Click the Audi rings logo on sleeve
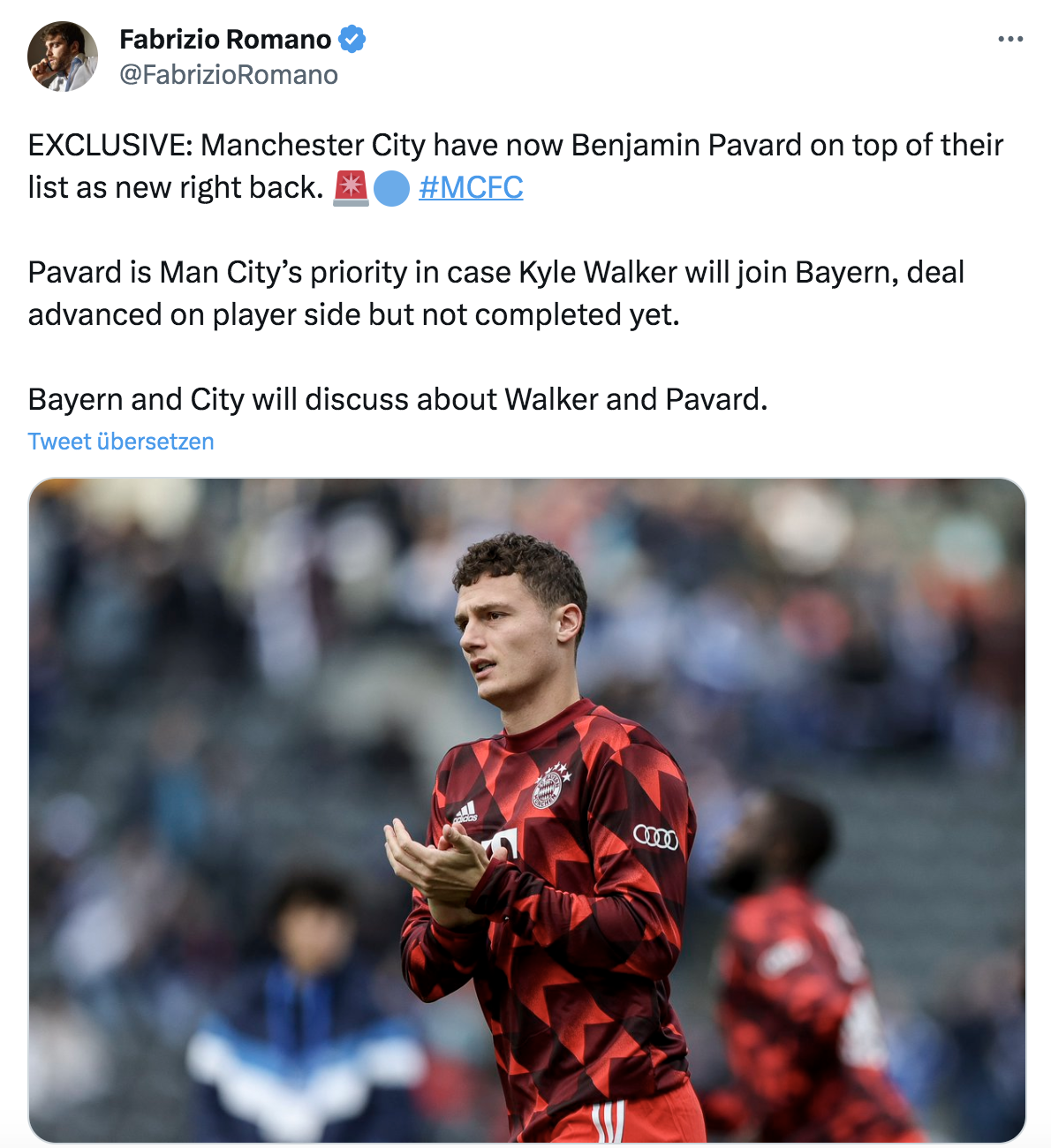The height and width of the screenshot is (1148, 1051). tap(656, 836)
